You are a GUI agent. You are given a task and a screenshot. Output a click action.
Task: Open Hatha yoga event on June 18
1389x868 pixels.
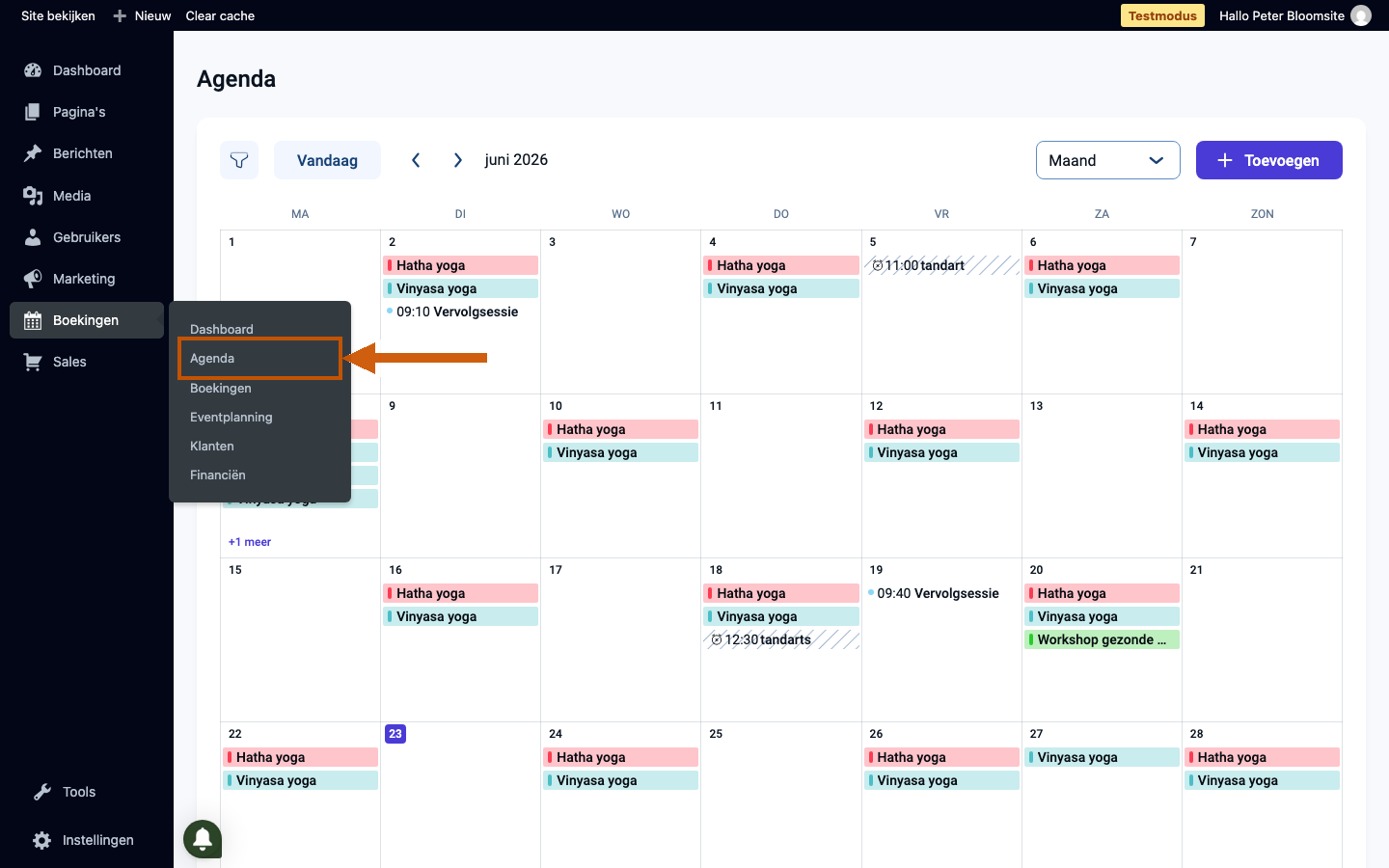pos(781,593)
